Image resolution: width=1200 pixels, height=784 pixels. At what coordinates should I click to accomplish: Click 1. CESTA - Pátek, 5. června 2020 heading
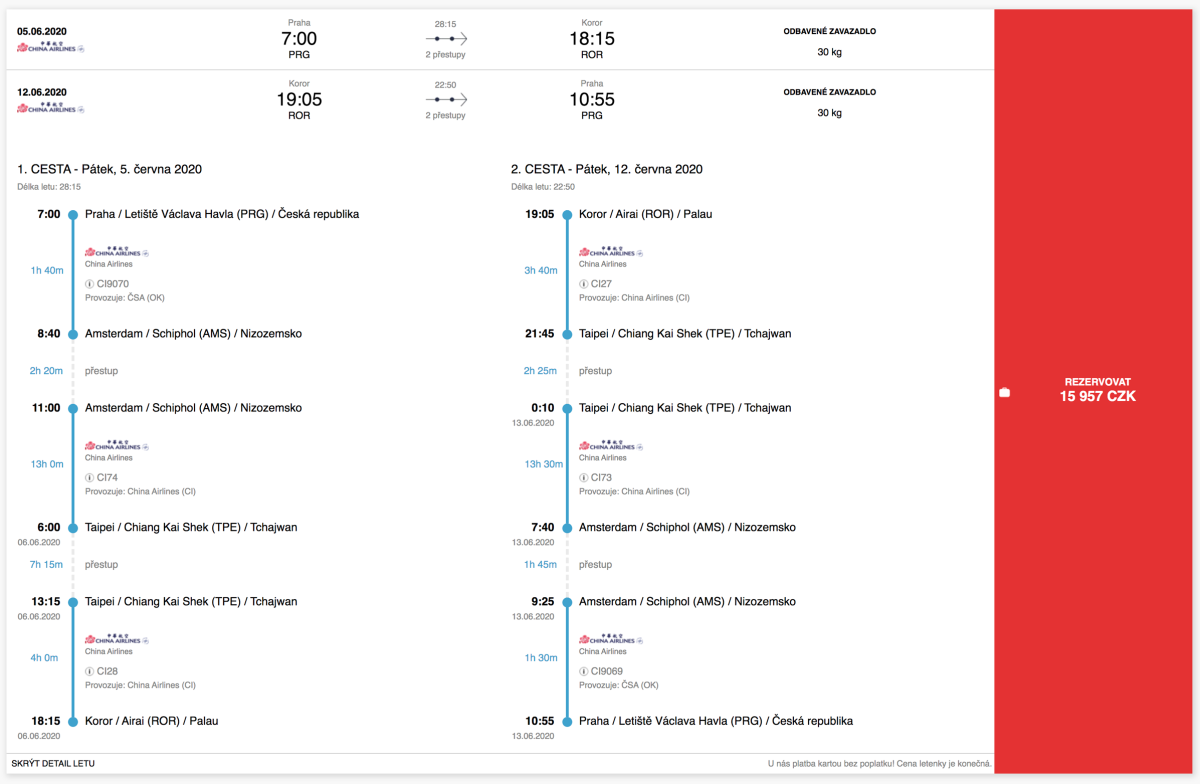110,169
